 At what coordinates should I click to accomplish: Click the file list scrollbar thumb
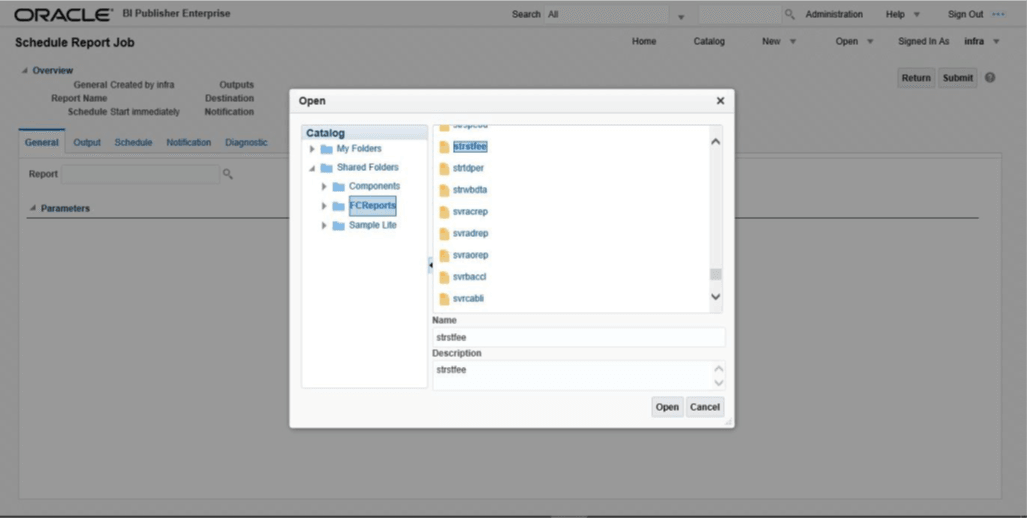click(x=716, y=274)
